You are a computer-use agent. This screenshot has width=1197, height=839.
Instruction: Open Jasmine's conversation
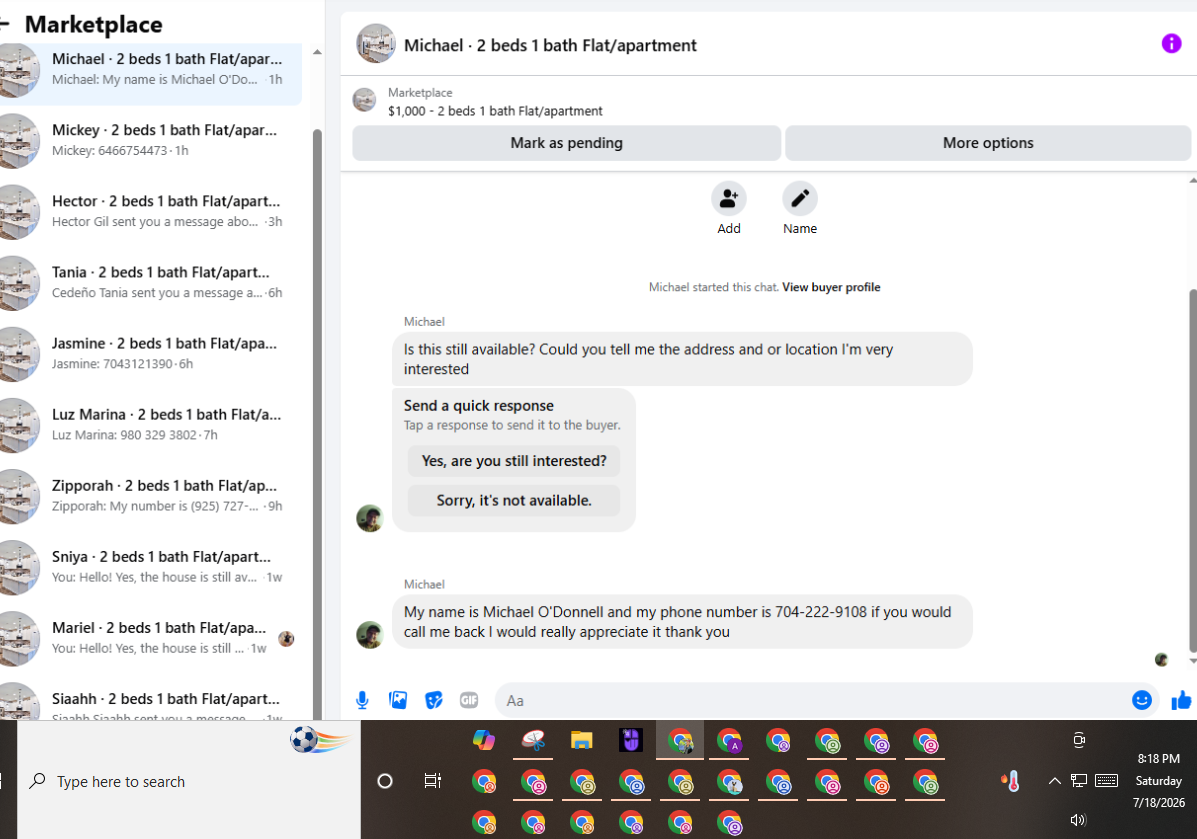(x=151, y=353)
